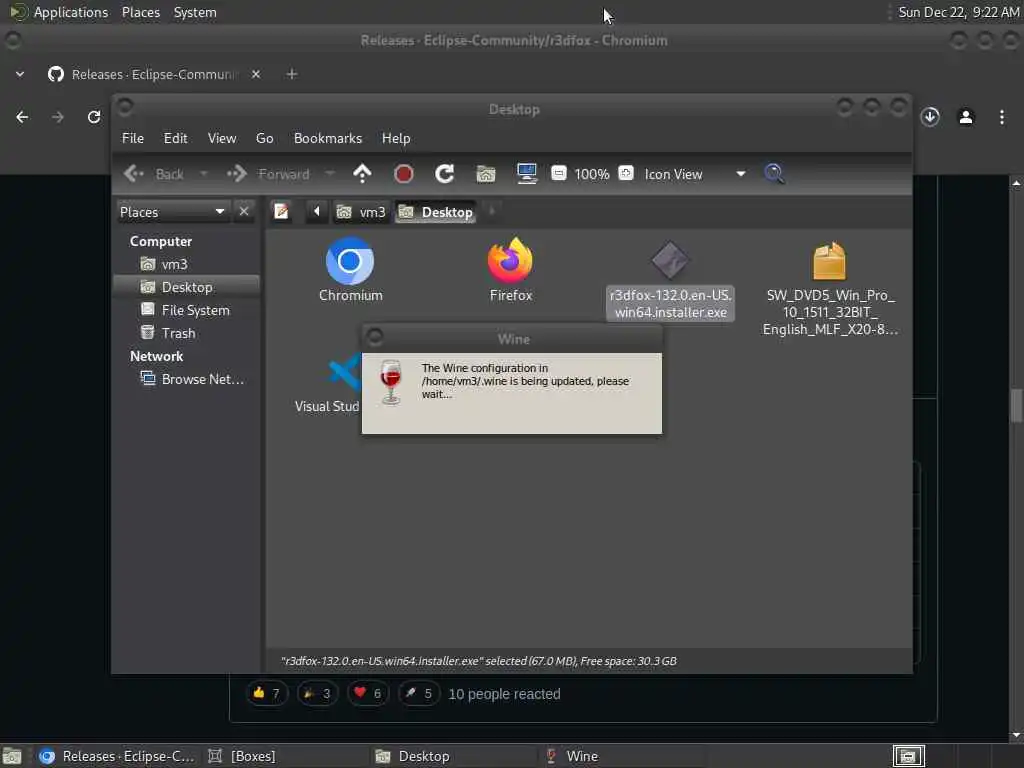Select r3dfox-132.0.en-US.win64.installer.exe file

coord(670,280)
